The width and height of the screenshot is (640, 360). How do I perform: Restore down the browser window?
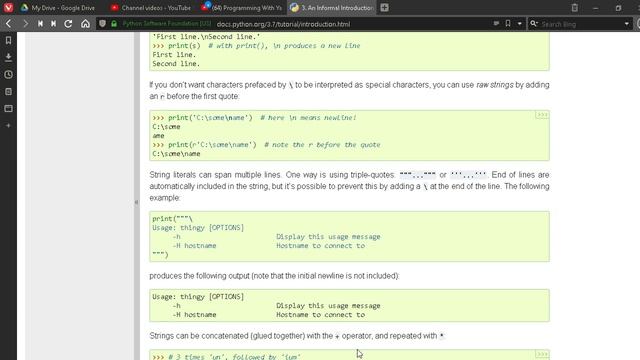[618, 8]
